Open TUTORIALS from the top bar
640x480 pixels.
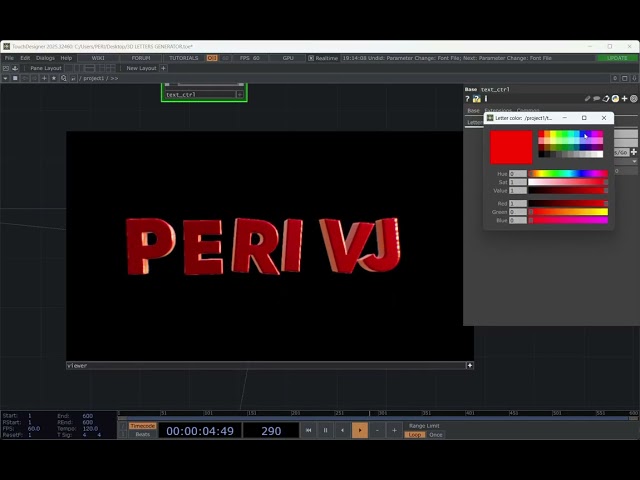[x=183, y=58]
